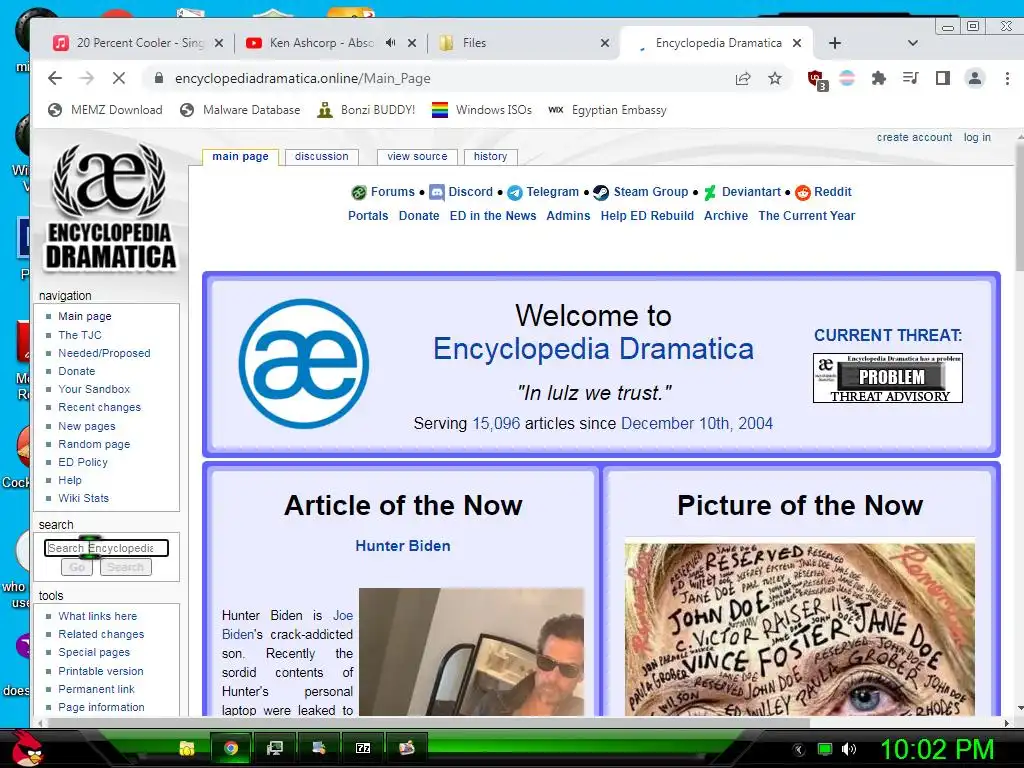Open a new browser tab
1024x768 pixels.
pyautogui.click(x=835, y=43)
